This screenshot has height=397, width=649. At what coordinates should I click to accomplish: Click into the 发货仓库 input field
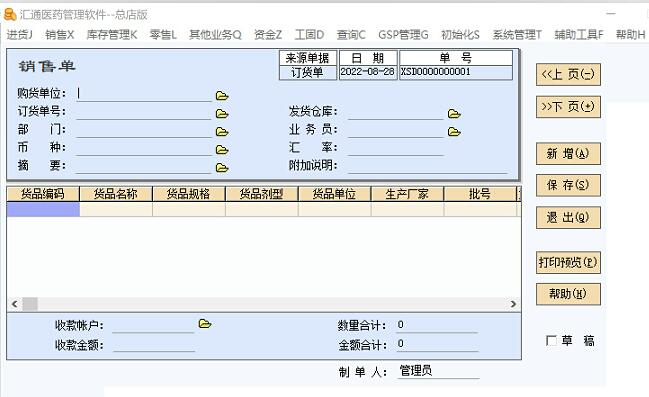tap(396, 112)
